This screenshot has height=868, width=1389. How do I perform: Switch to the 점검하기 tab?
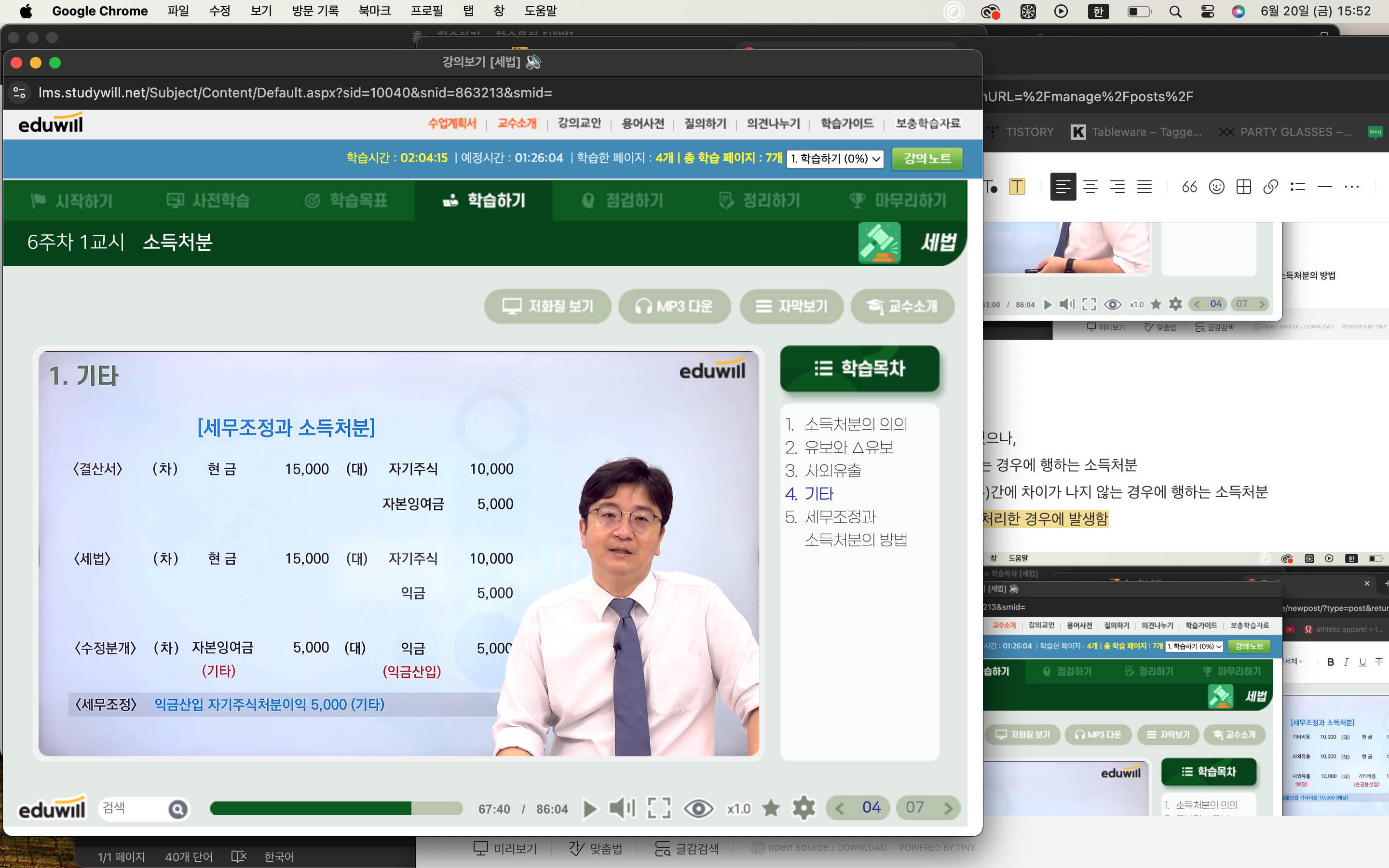click(623, 200)
